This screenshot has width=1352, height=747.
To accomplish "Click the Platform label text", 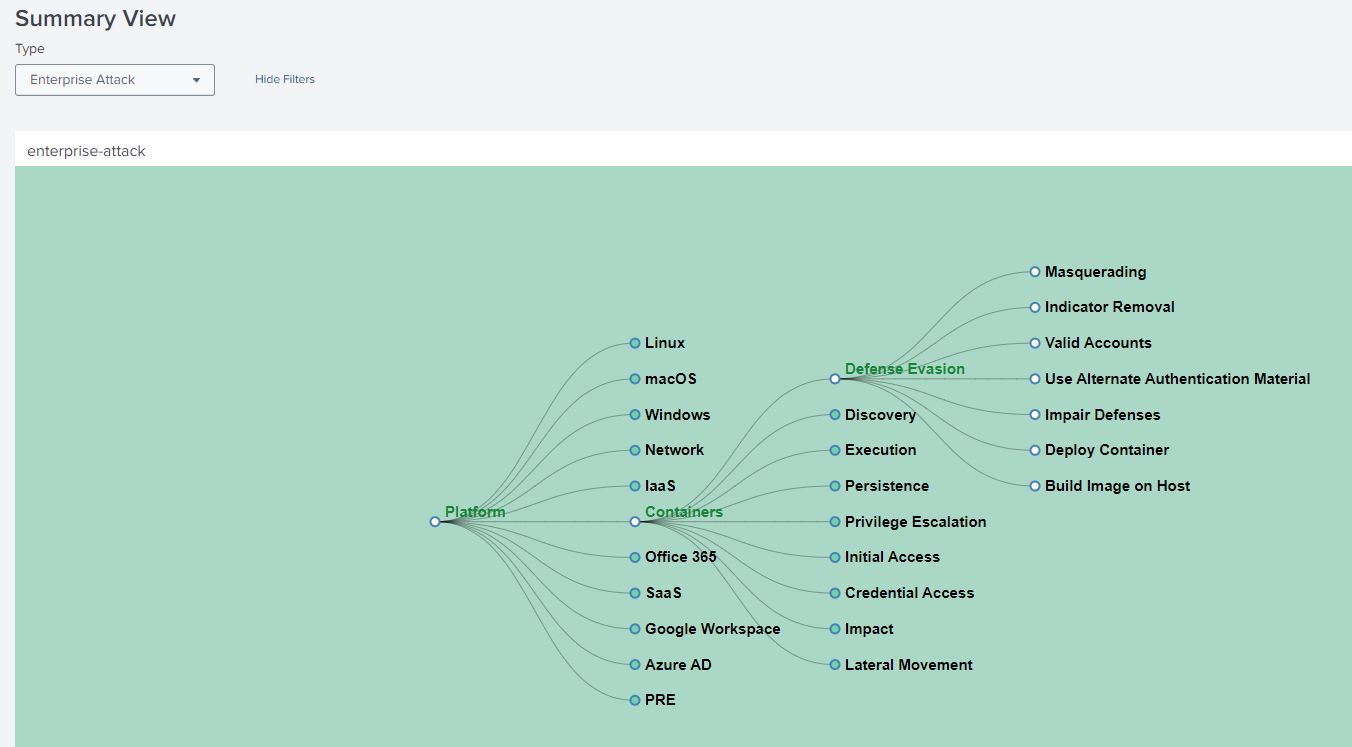I will pos(475,512).
